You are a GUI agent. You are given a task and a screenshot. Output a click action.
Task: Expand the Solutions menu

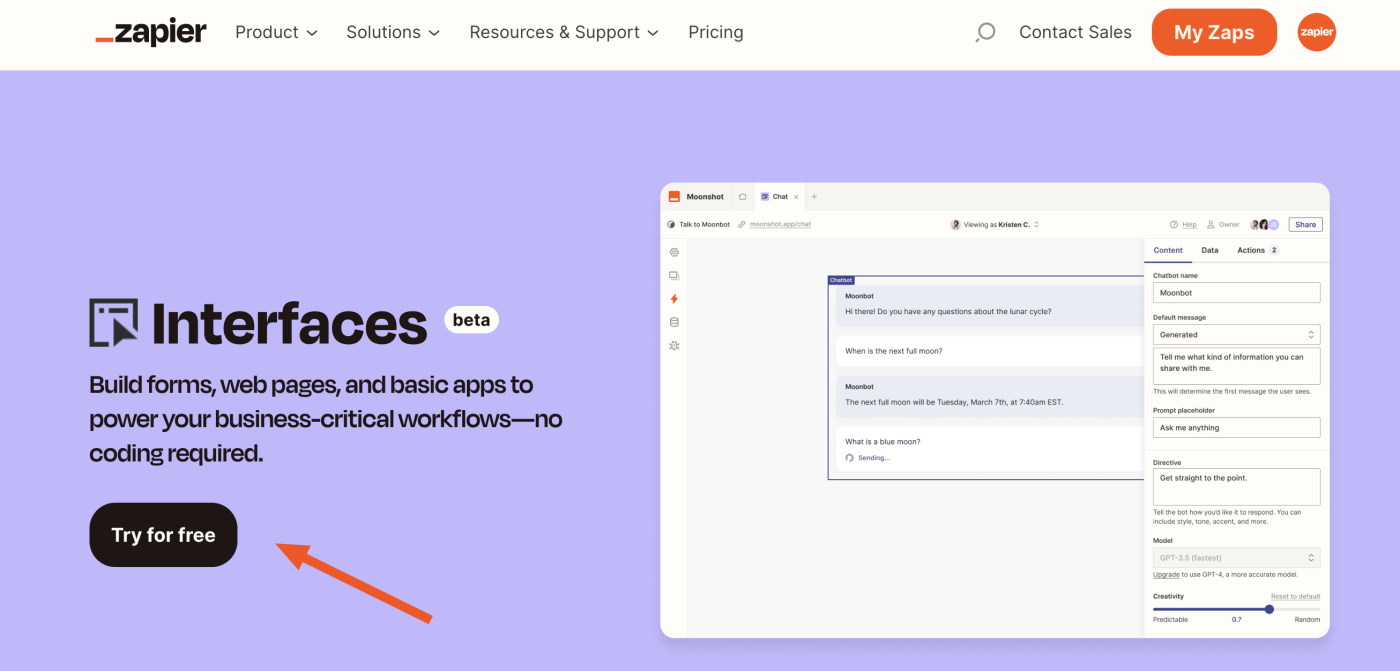(x=393, y=32)
